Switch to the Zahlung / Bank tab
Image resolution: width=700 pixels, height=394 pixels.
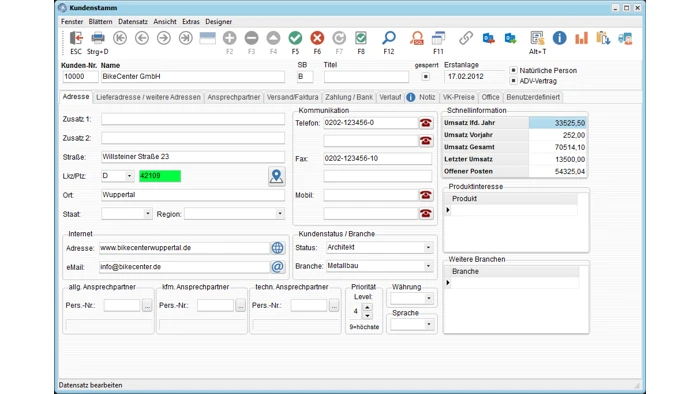tap(349, 97)
